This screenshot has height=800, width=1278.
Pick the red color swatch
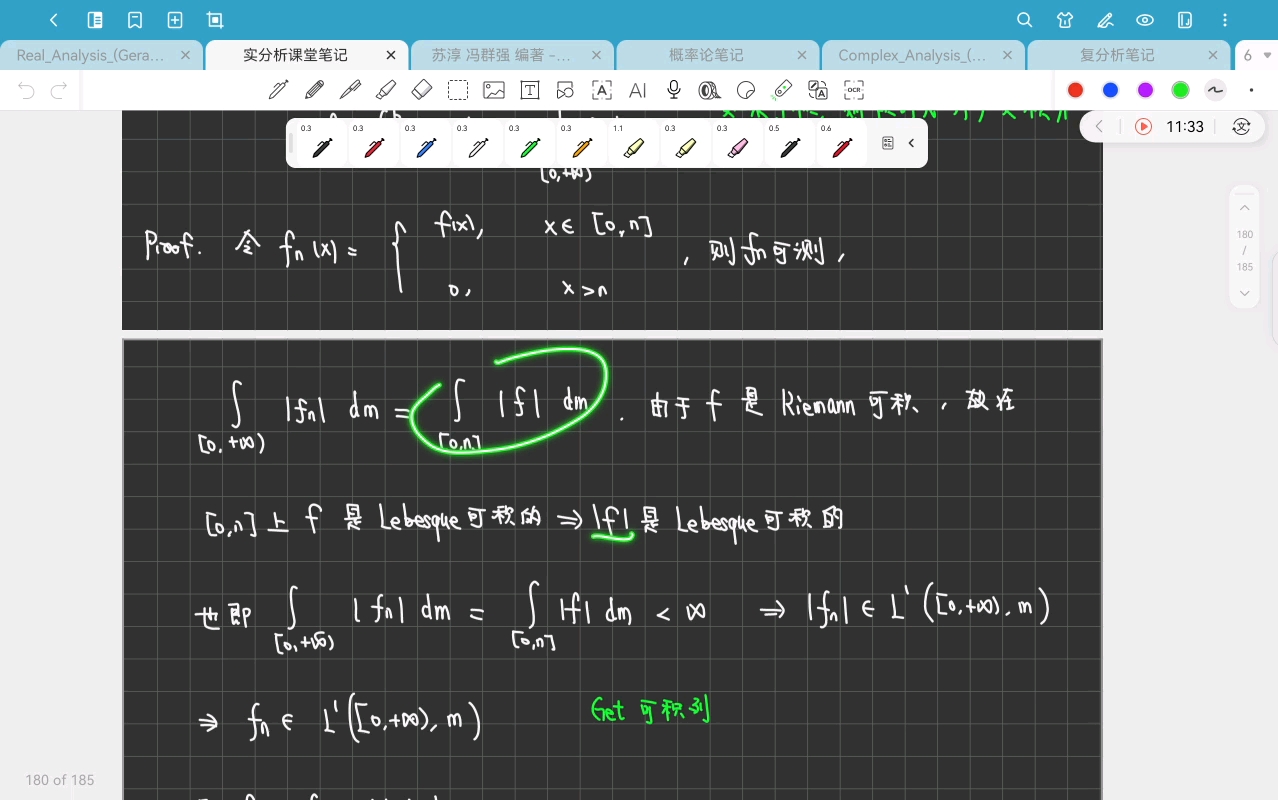(1075, 90)
